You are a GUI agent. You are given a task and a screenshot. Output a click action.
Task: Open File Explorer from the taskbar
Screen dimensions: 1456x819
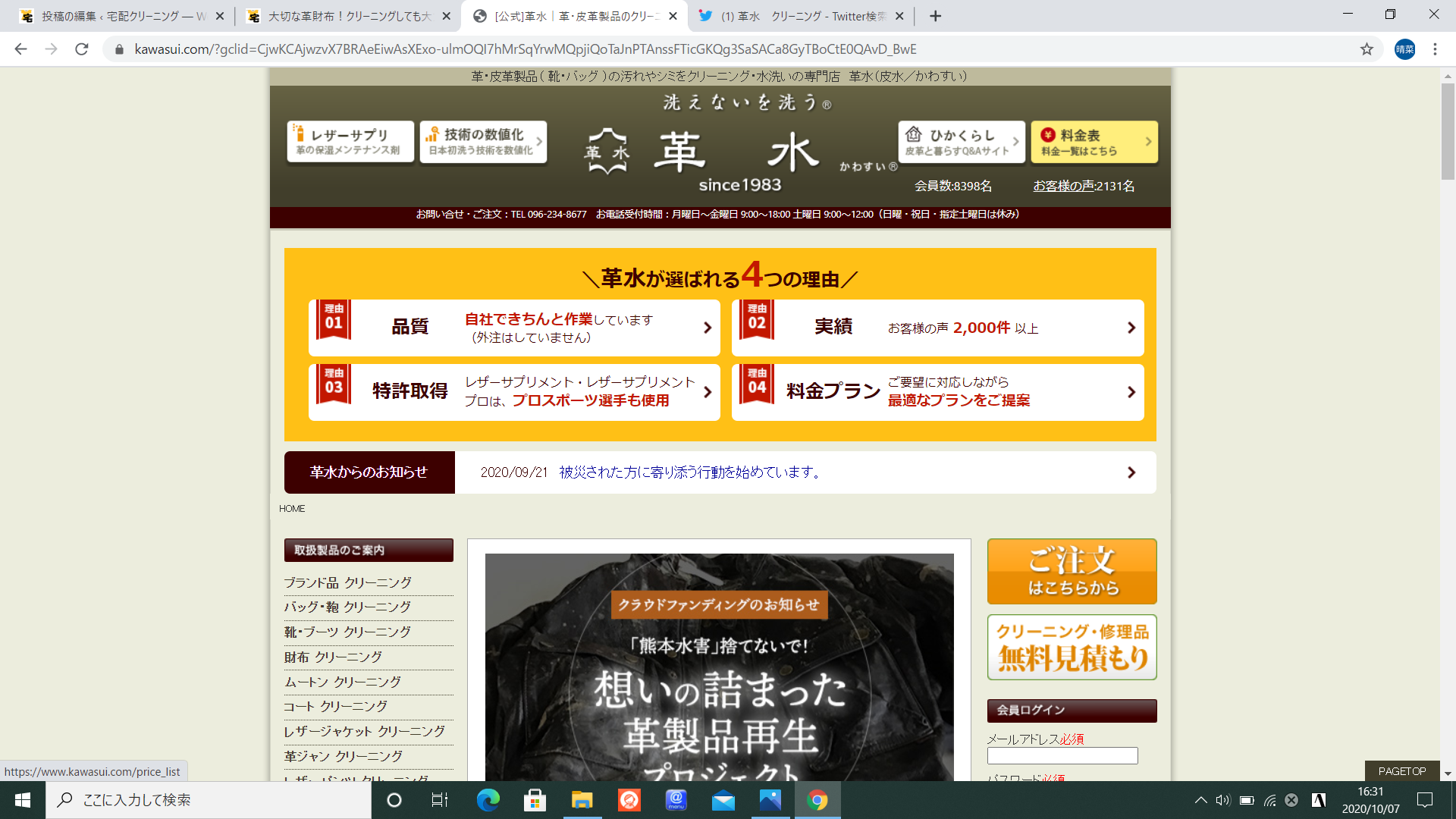click(x=582, y=800)
